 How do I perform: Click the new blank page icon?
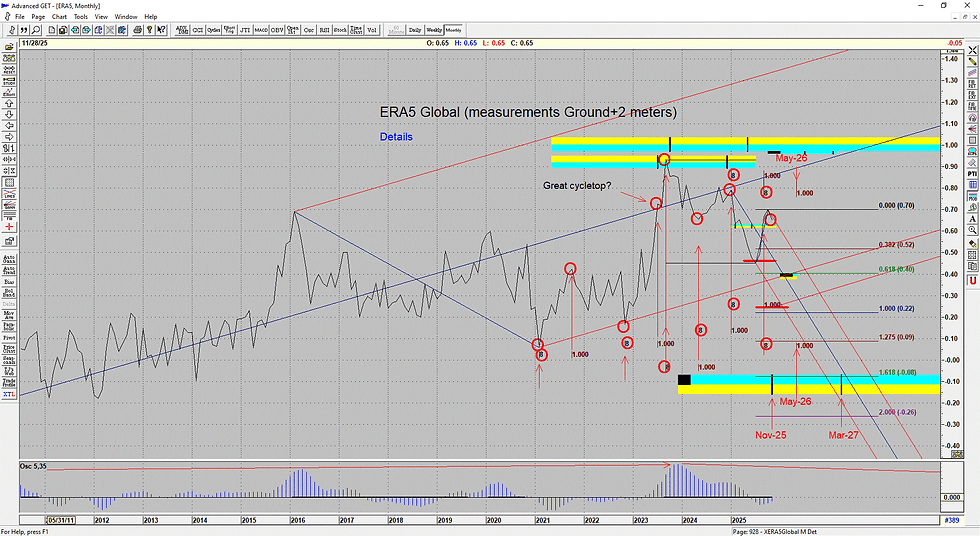52,30
